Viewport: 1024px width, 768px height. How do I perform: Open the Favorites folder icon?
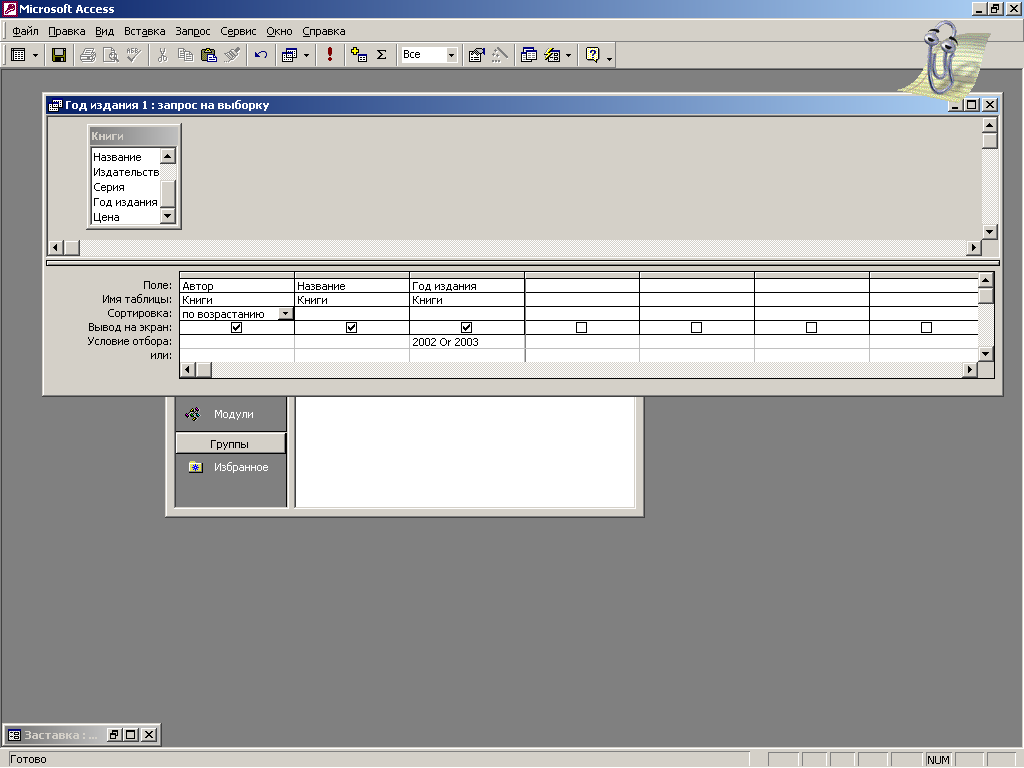tap(195, 467)
